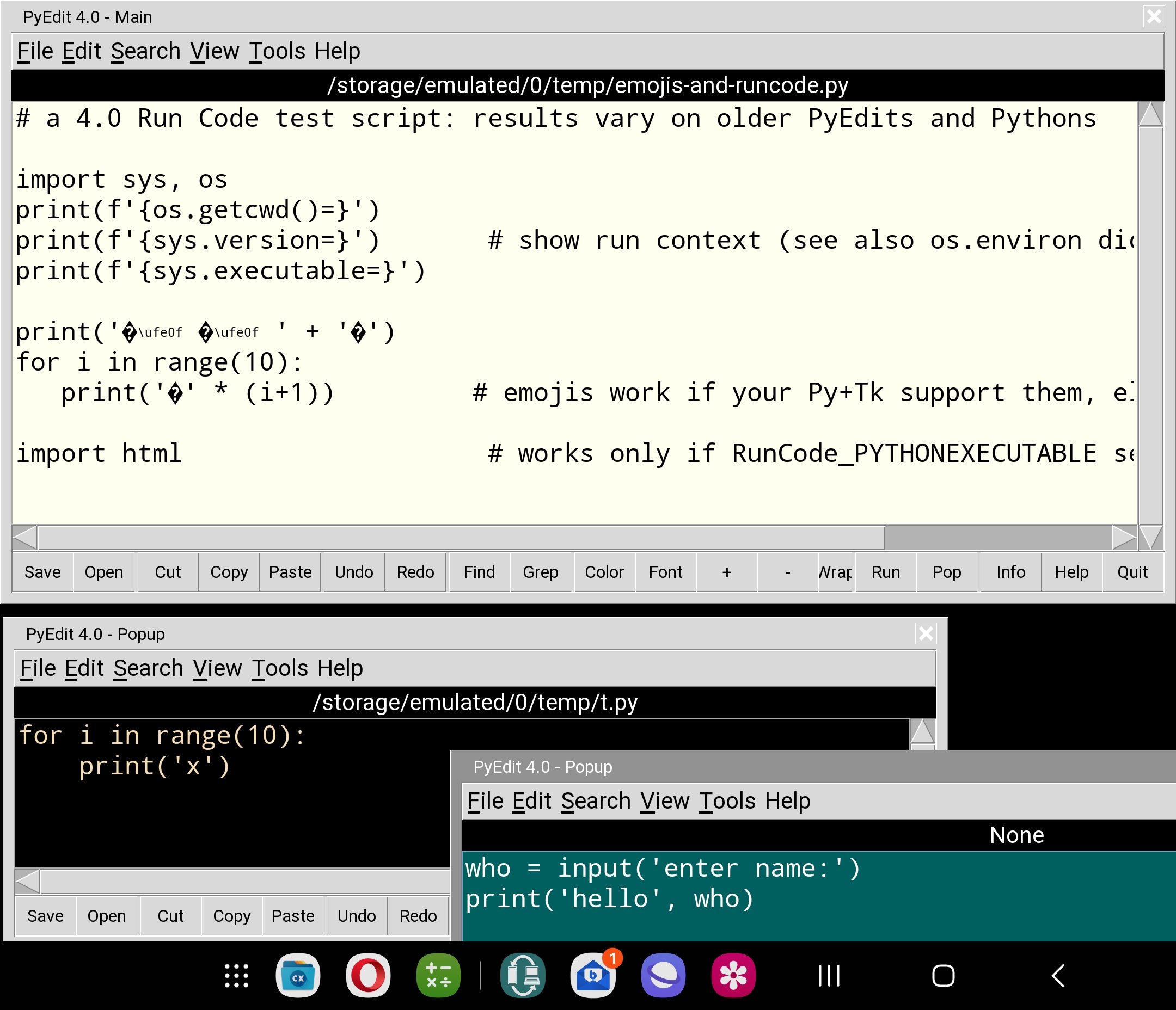Open Tools menu in t.py Popup window
Viewport: 1176px width, 1010px height.
280,668
